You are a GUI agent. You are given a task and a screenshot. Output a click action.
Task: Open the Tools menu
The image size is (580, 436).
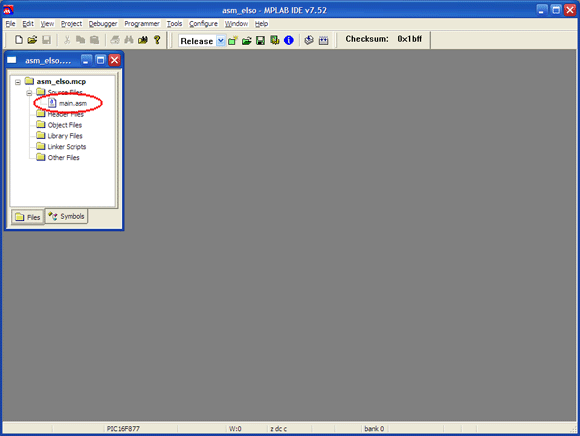click(174, 24)
